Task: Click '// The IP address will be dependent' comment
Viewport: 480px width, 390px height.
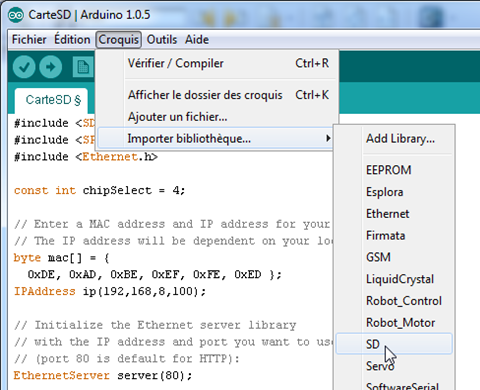Action: pos(173,241)
